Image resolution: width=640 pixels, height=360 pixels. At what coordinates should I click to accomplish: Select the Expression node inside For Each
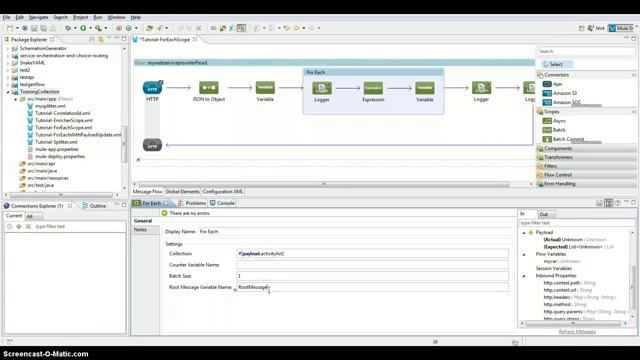click(x=373, y=88)
